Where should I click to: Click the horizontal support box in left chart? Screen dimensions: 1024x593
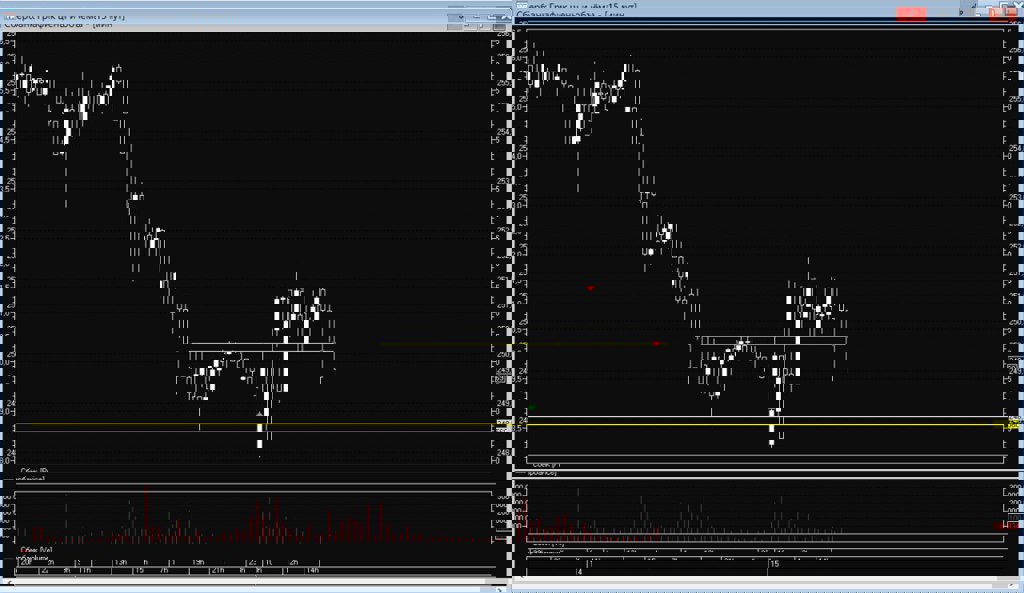click(260, 347)
